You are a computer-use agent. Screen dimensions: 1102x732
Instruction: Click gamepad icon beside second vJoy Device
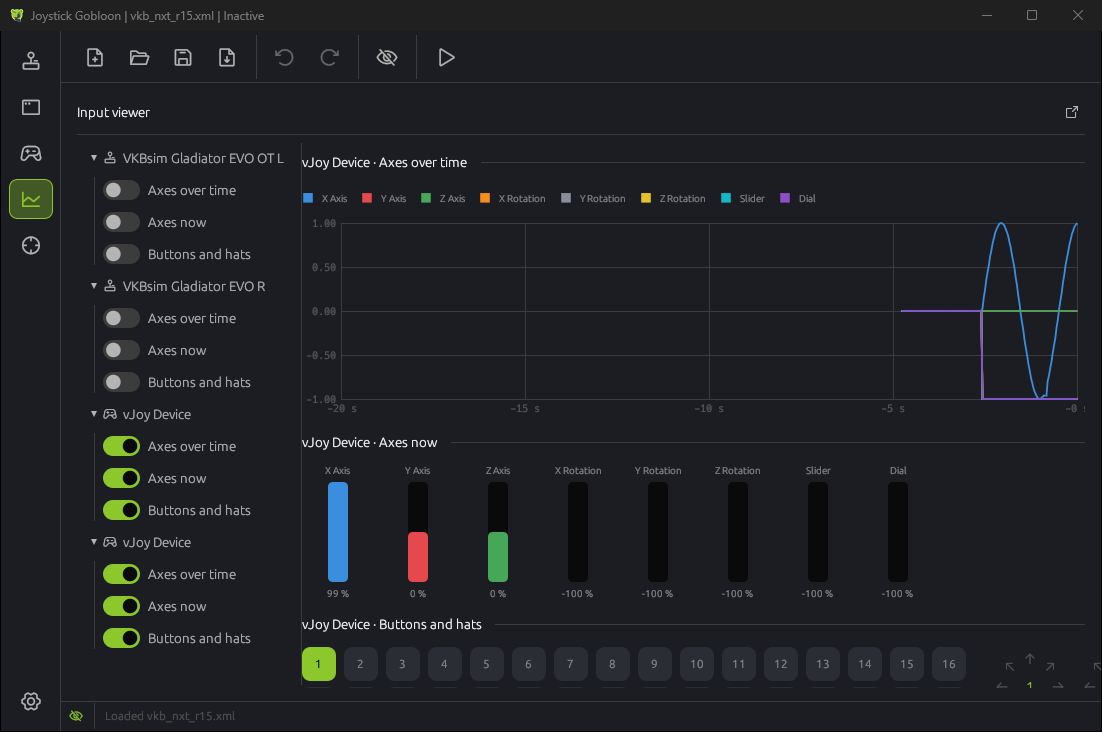pyautogui.click(x=110, y=542)
